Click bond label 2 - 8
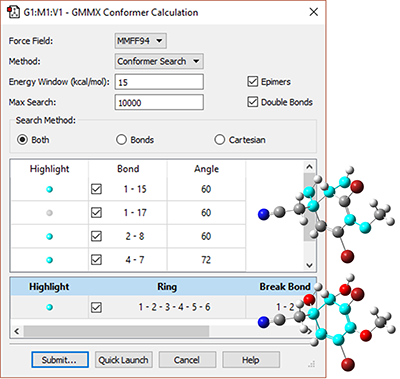 click(135, 236)
